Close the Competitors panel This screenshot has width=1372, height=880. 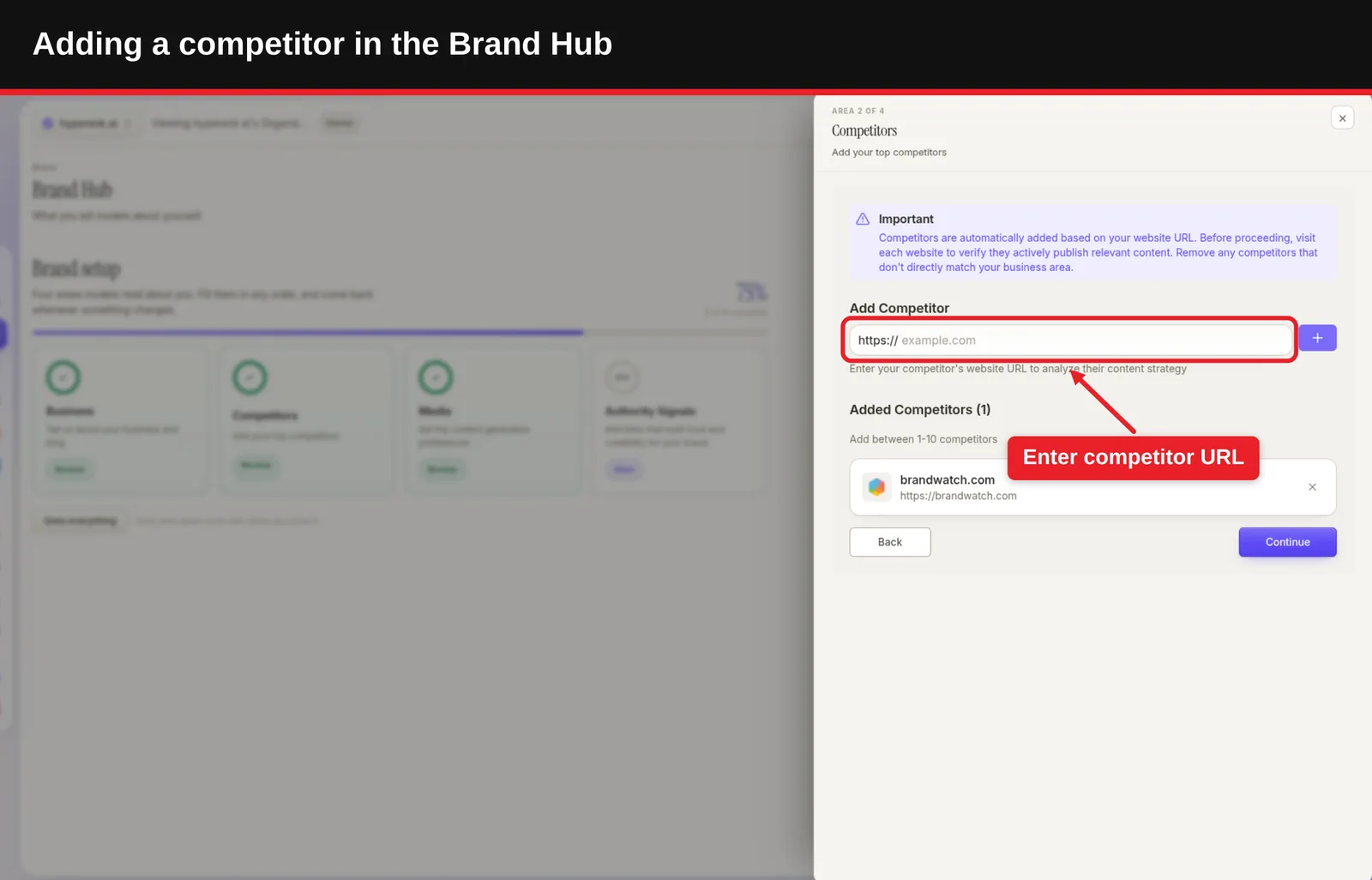(1342, 118)
